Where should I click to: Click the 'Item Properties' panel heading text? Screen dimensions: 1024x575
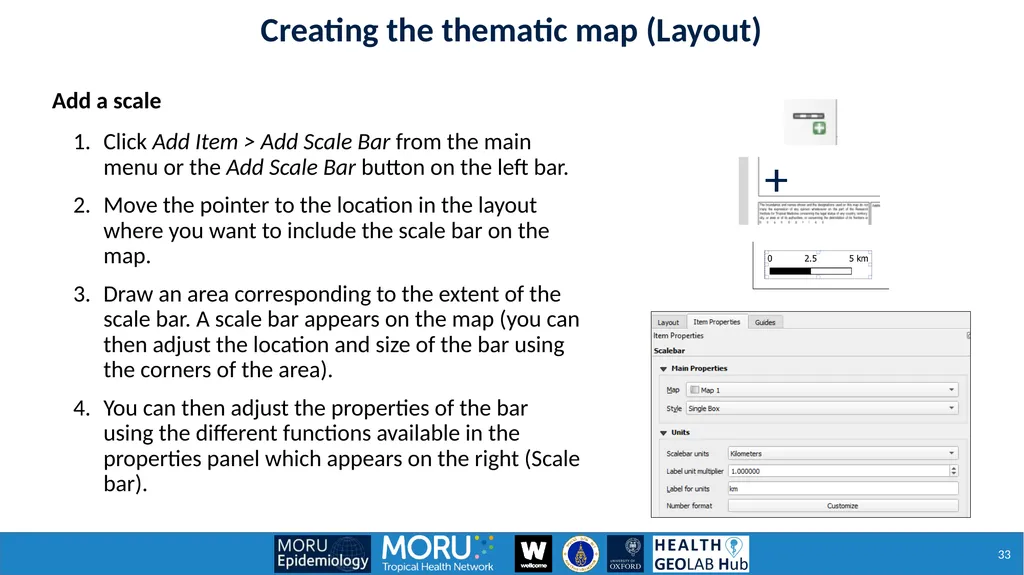click(679, 336)
